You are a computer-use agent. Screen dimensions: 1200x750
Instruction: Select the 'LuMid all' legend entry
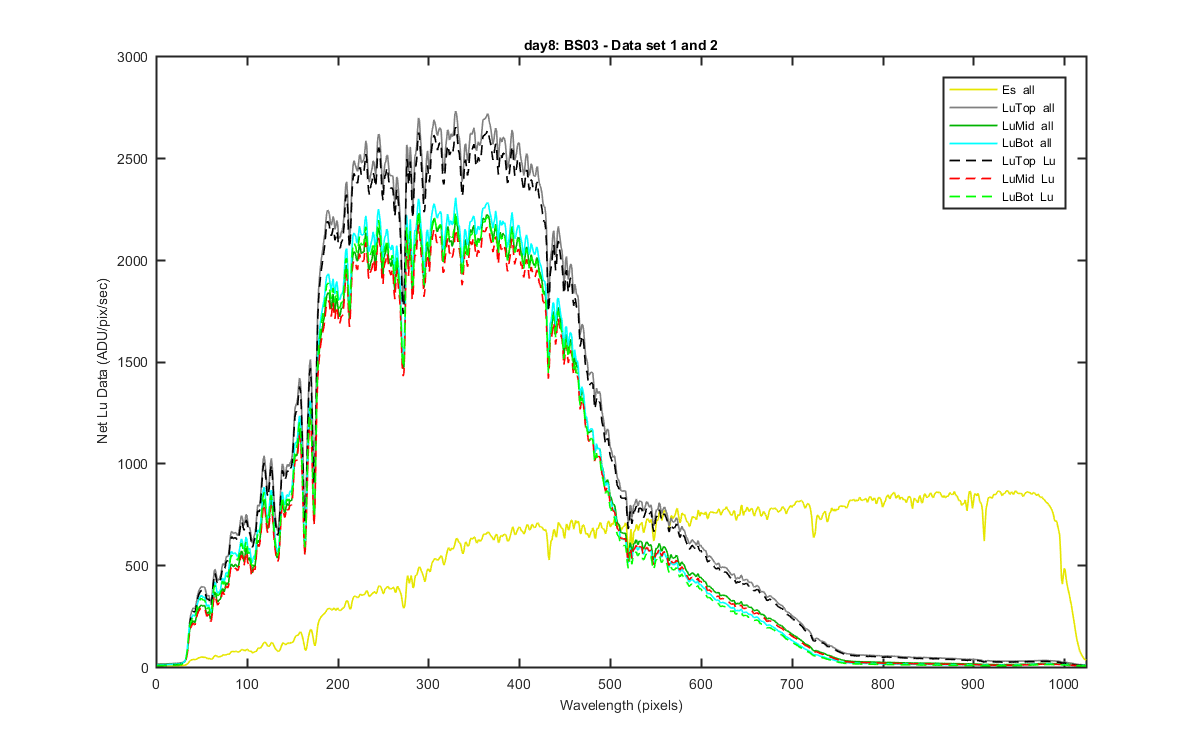pos(1002,126)
